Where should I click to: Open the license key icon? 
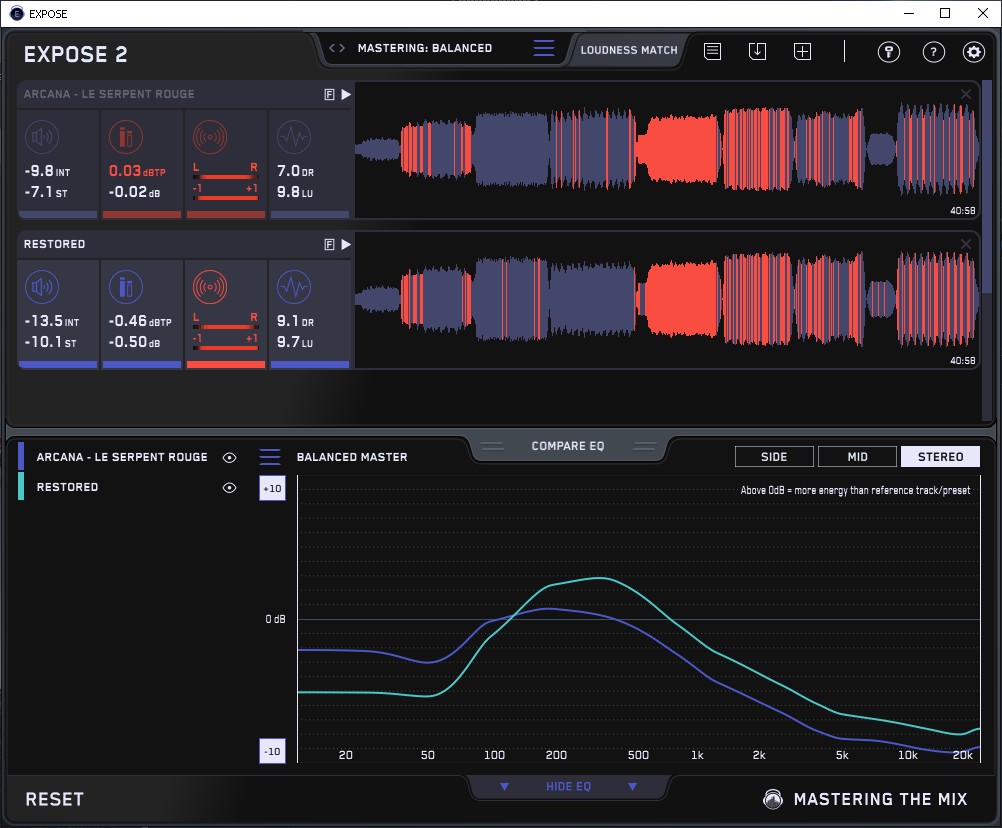coord(889,51)
